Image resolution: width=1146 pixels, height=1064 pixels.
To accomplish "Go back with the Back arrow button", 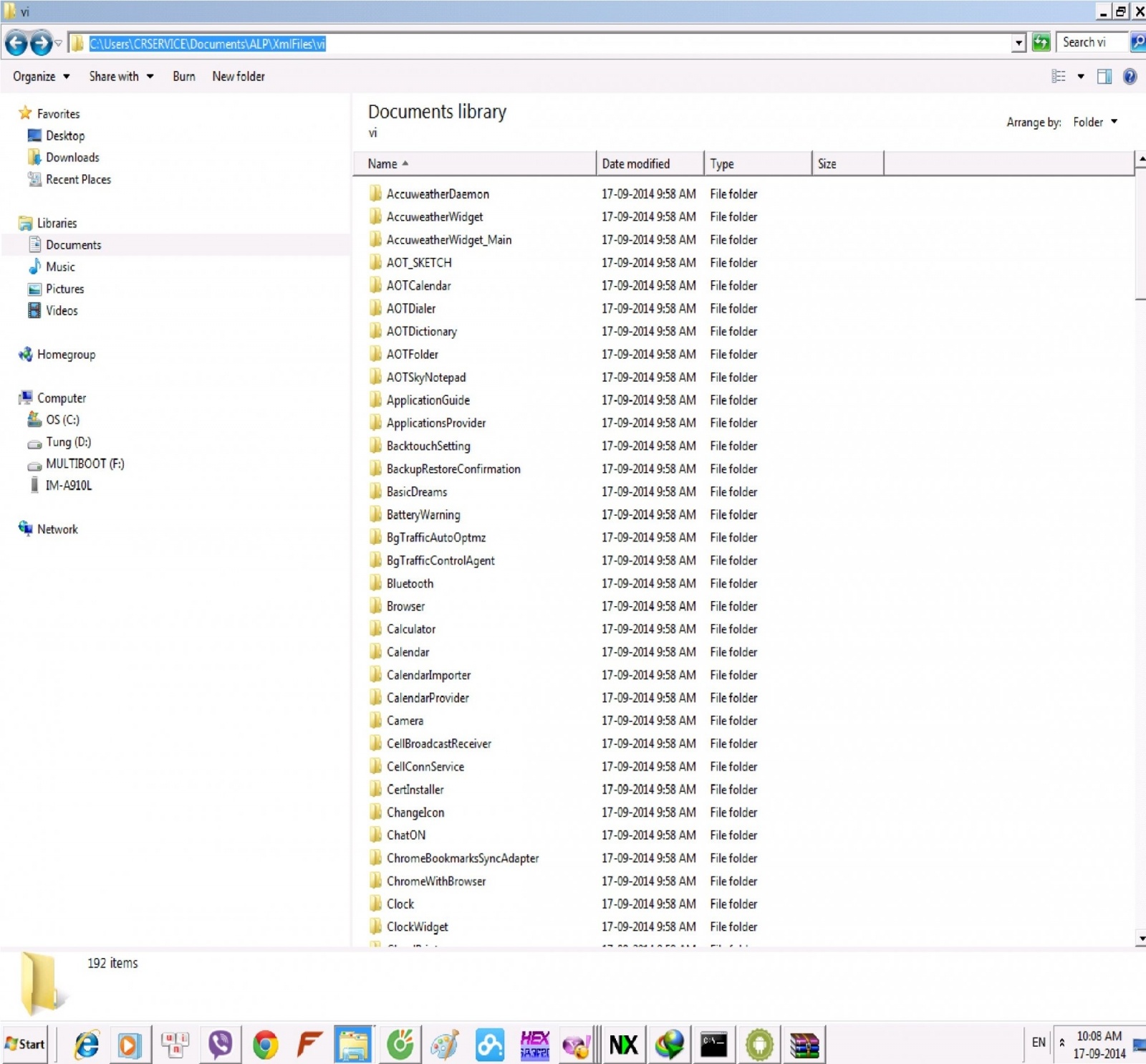I will (16, 44).
